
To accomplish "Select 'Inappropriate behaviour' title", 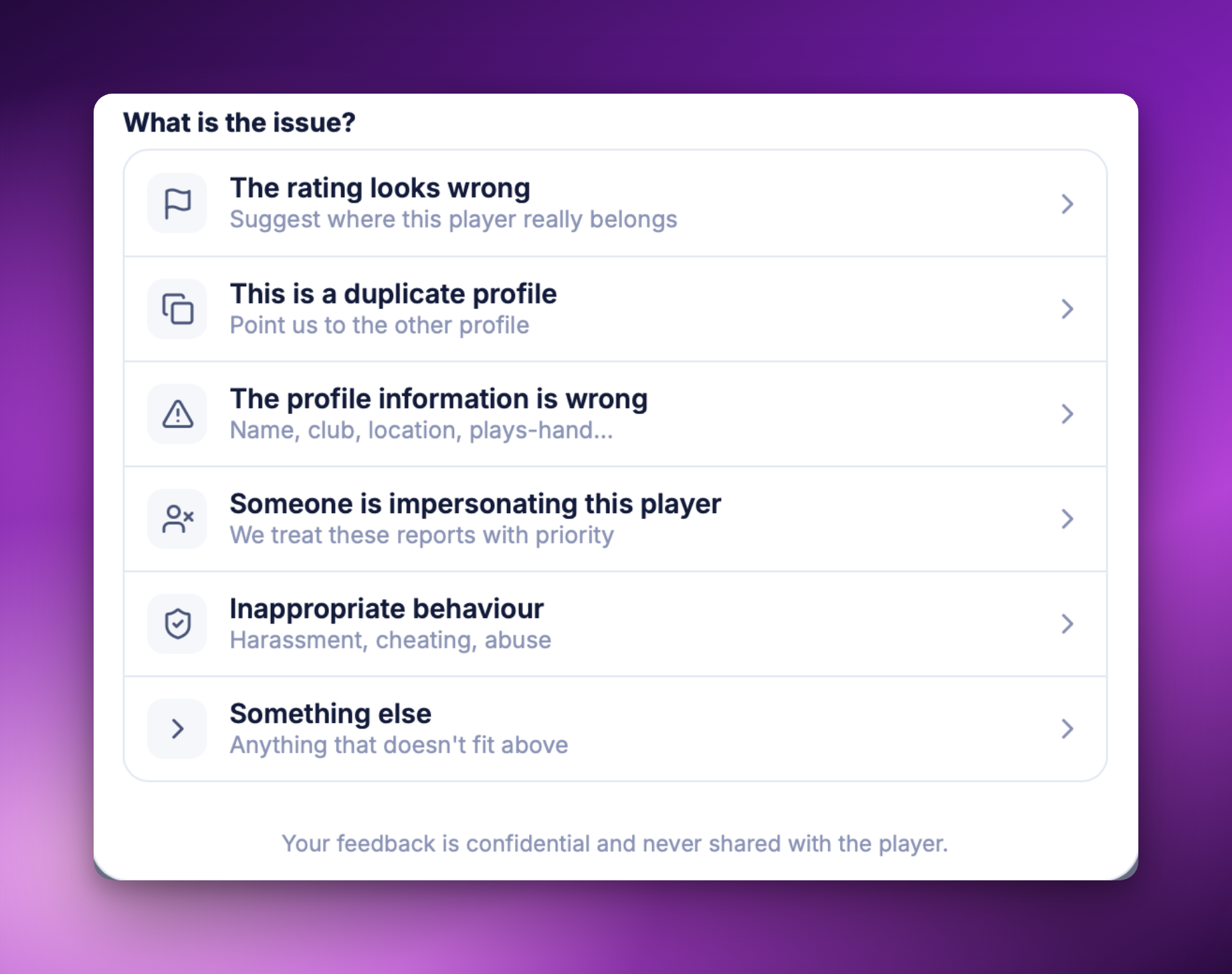I will (387, 609).
